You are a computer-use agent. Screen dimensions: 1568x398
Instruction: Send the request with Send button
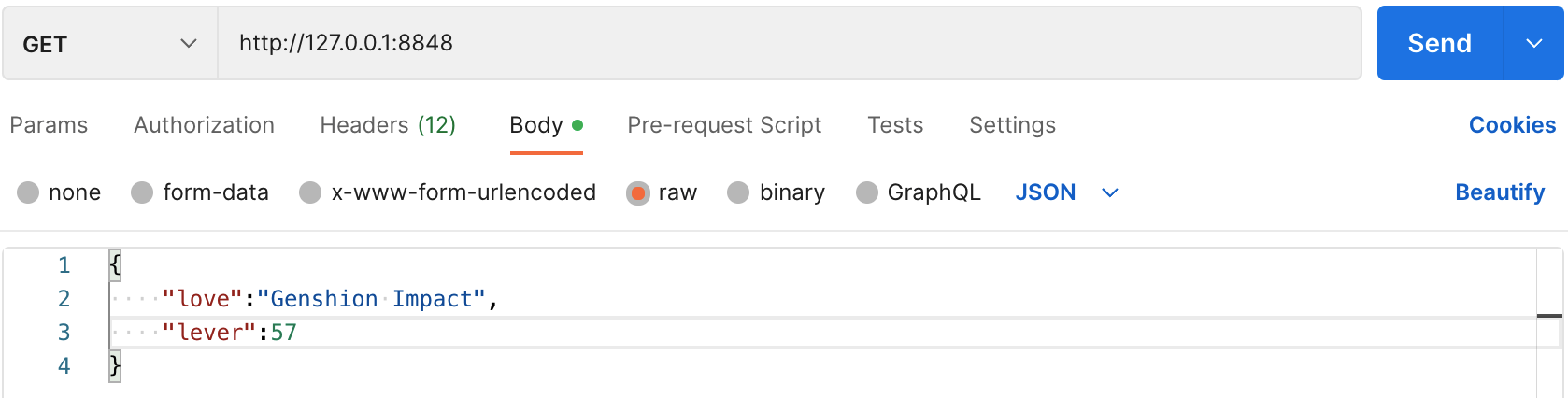1440,43
